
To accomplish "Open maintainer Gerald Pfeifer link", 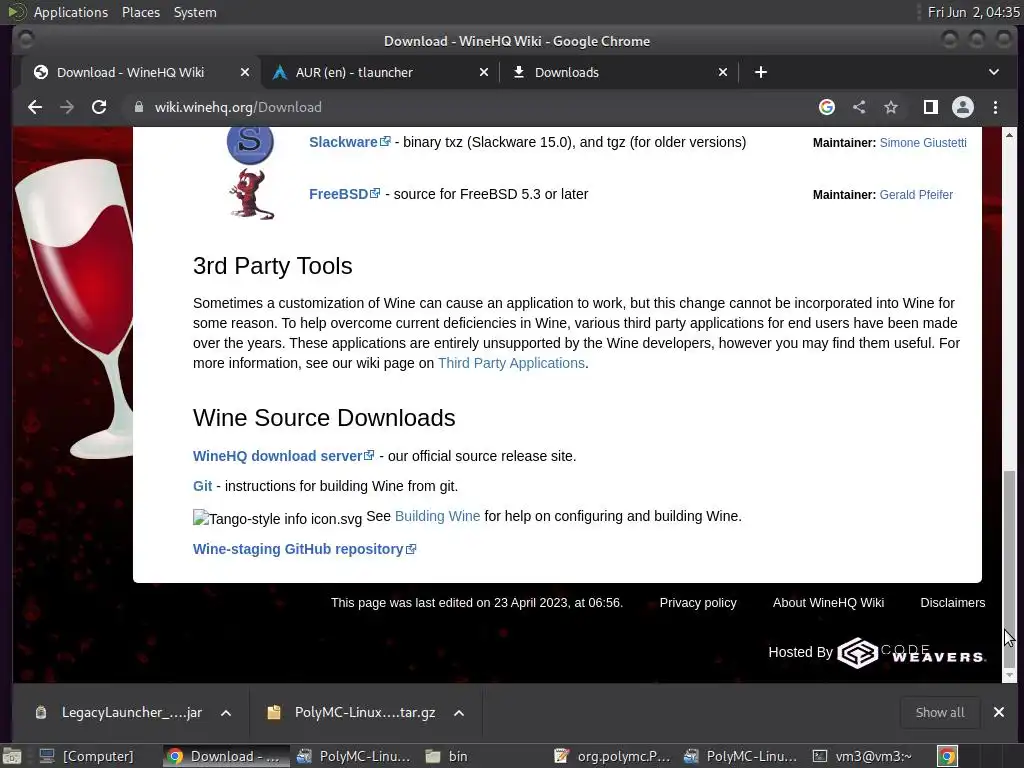I will click(916, 195).
